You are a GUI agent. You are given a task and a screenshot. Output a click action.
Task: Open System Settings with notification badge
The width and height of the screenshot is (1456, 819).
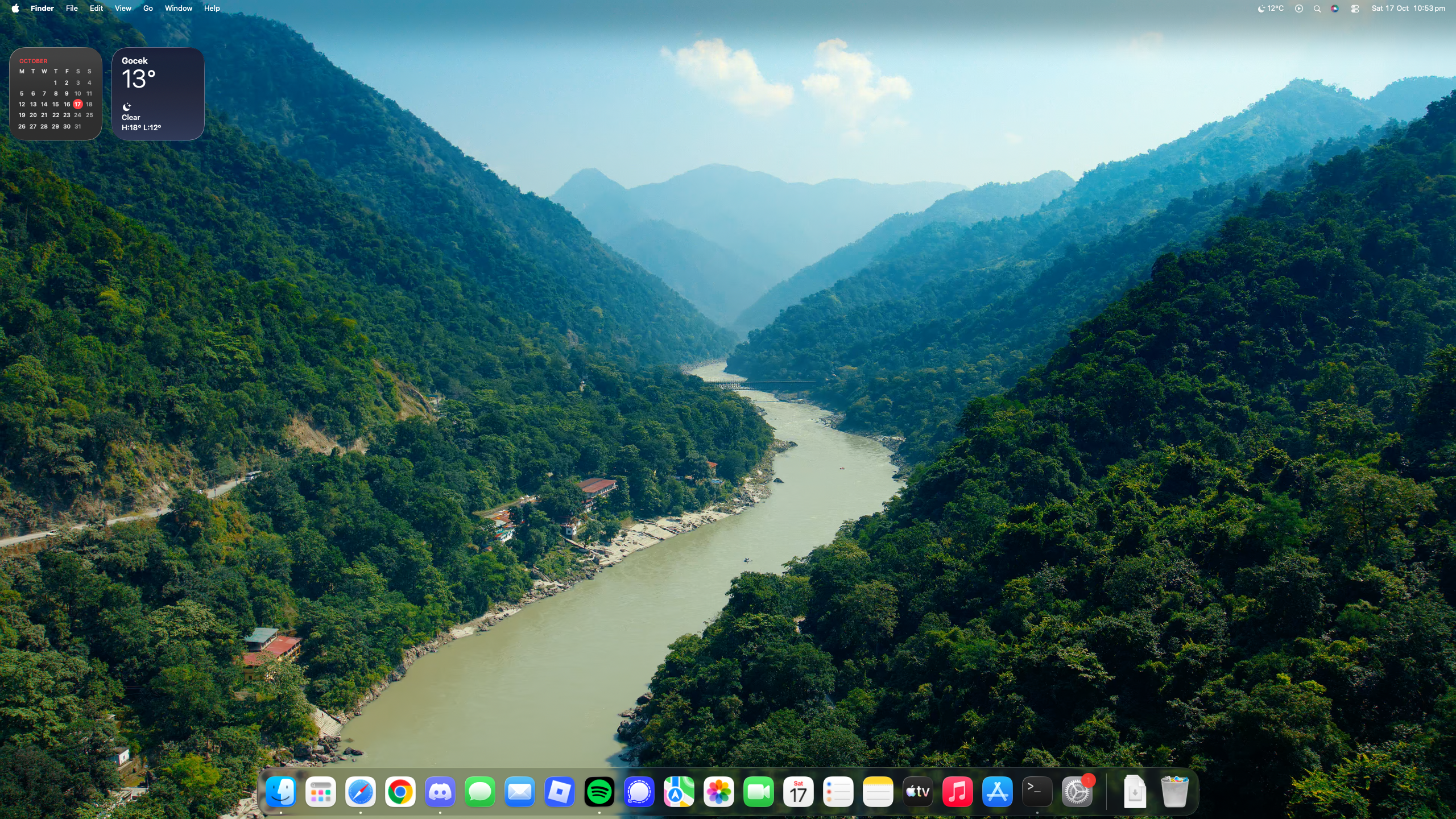coord(1077,792)
